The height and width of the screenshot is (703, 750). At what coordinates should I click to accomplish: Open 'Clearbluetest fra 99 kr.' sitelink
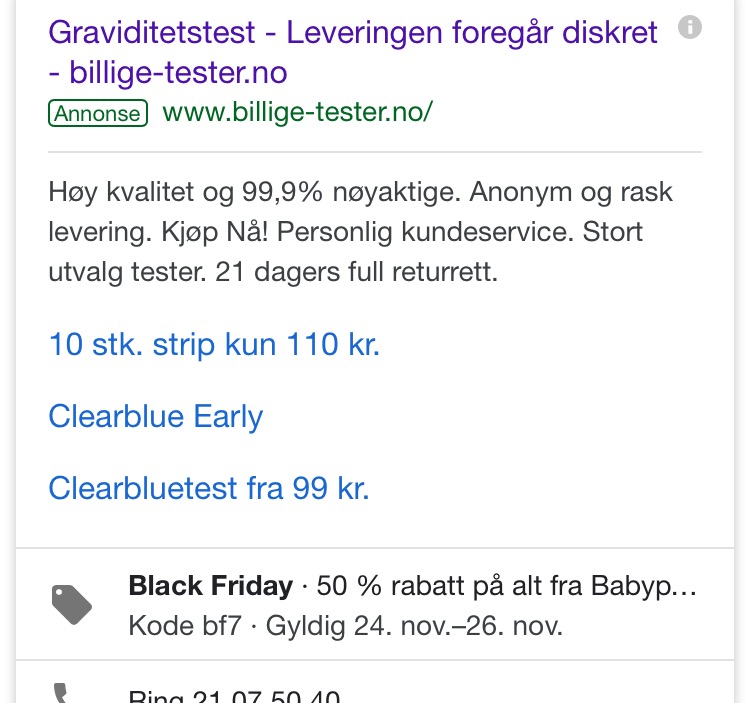pos(209,488)
